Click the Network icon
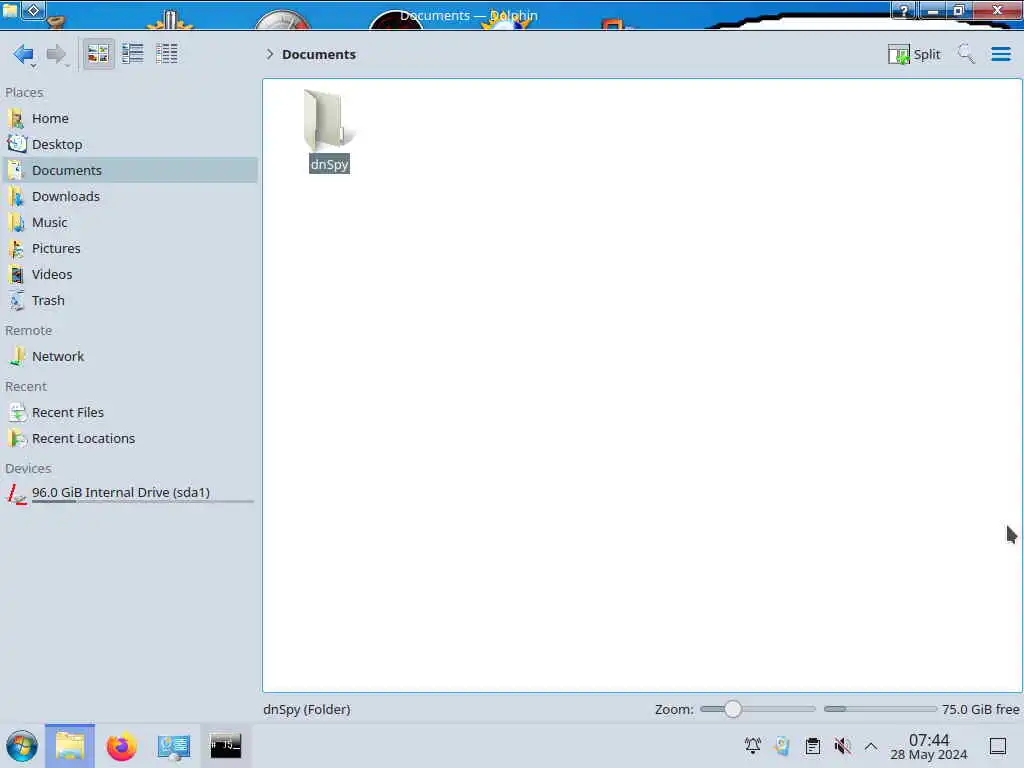Screen dimensions: 1024x768 click(17, 356)
